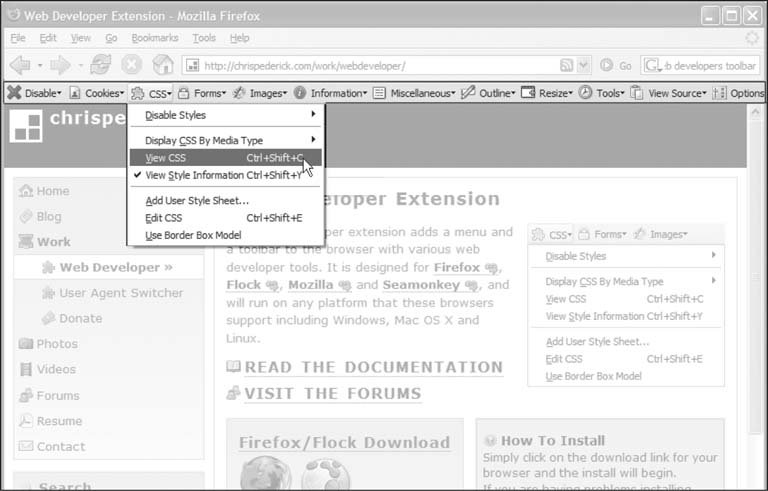Select Add User Style Sheet menu item
Screen dimensions: 768x491
(225, 200)
